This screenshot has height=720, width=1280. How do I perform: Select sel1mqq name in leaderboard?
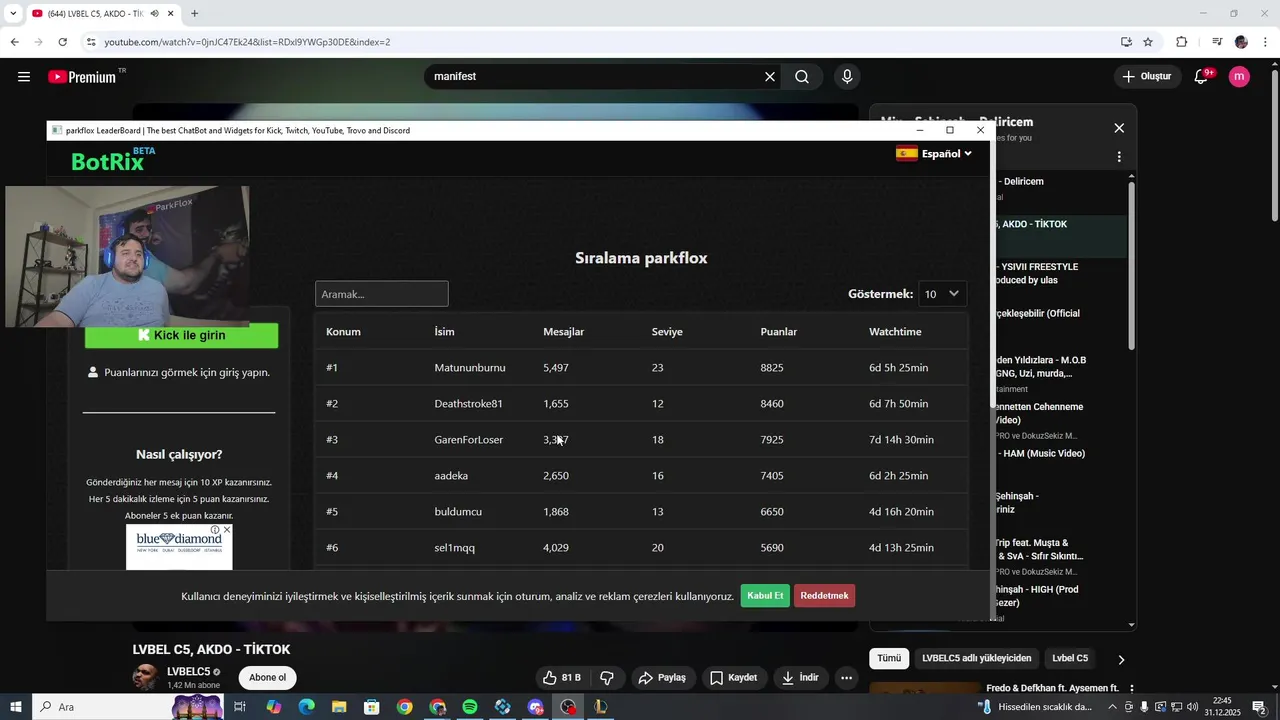[x=455, y=548]
